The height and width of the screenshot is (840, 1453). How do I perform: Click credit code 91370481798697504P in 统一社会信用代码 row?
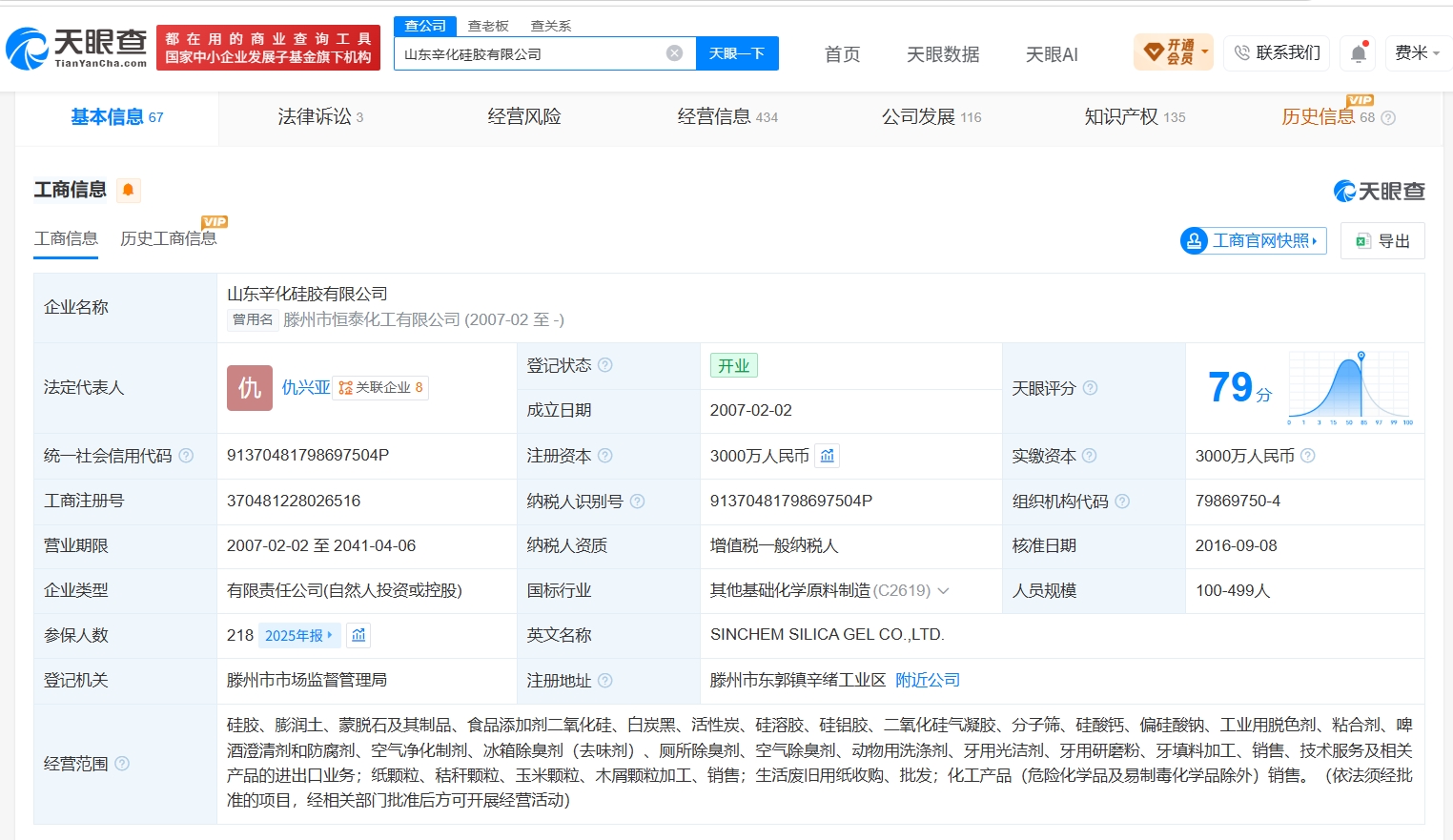(308, 456)
